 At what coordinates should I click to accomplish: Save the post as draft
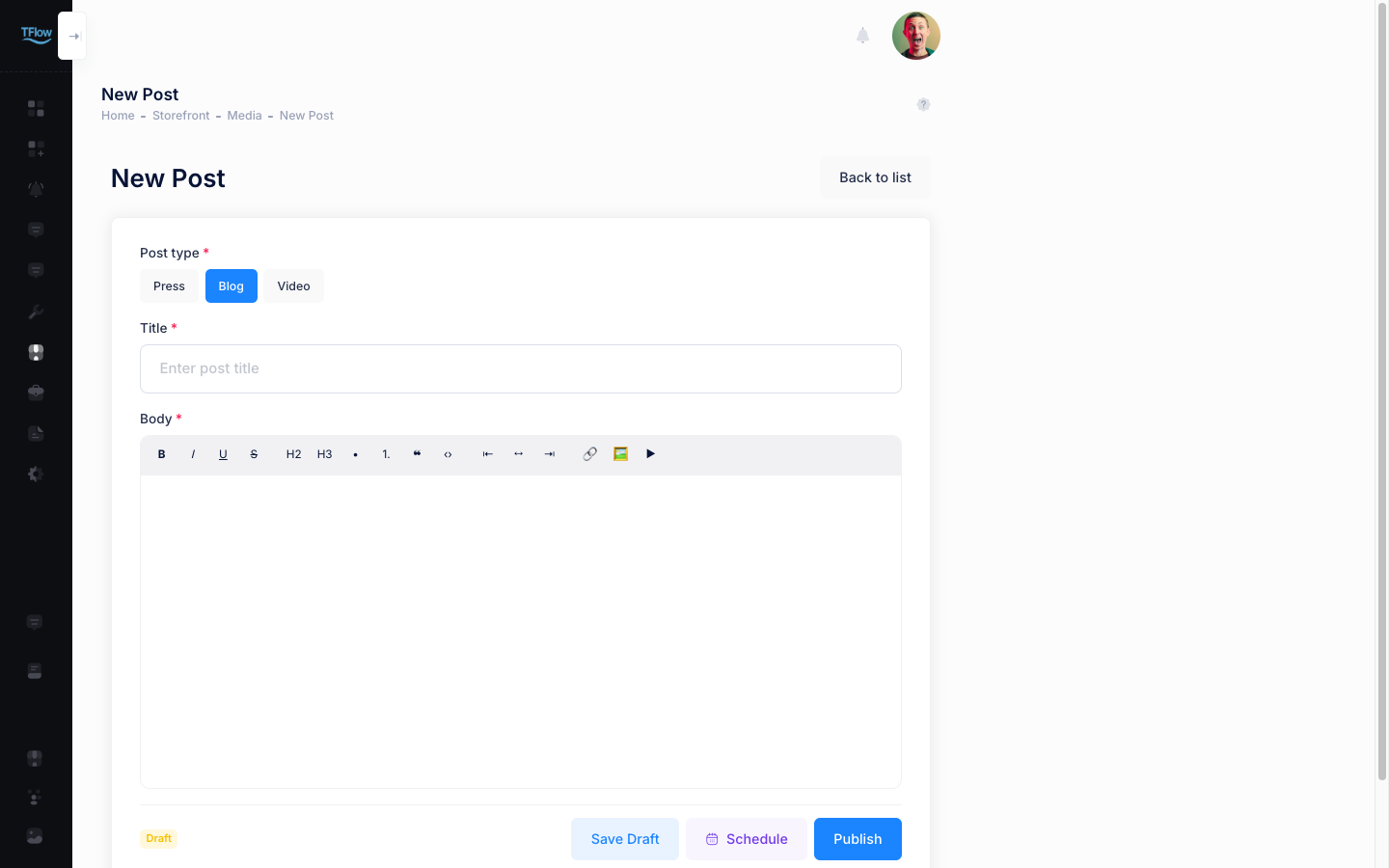(625, 839)
